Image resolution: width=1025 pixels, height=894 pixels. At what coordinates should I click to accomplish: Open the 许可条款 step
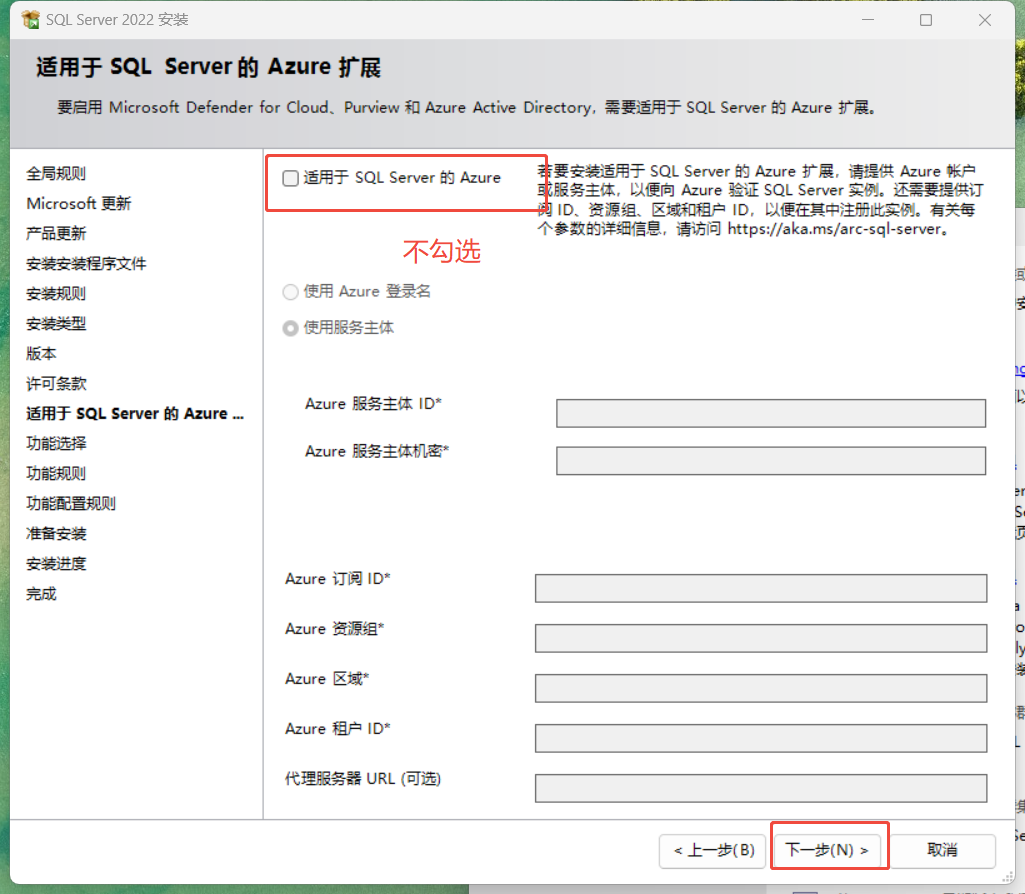(55, 383)
